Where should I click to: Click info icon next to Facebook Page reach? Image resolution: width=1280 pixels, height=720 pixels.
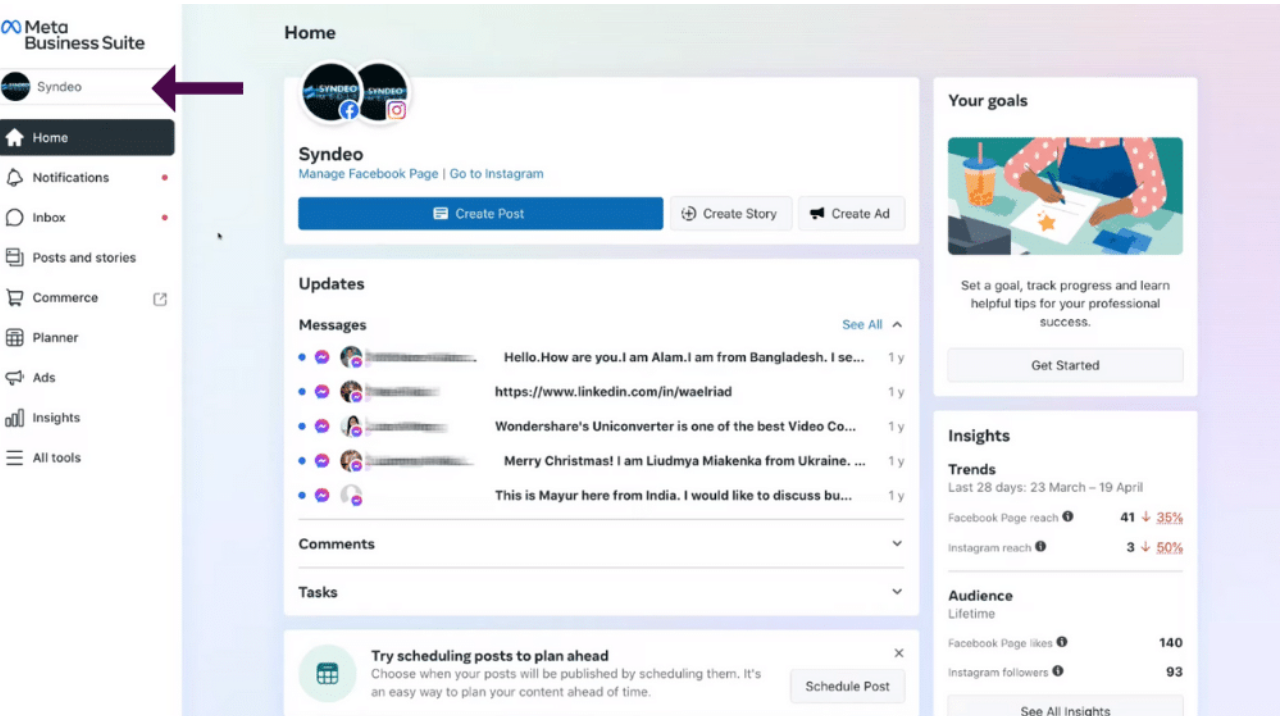tap(1068, 517)
